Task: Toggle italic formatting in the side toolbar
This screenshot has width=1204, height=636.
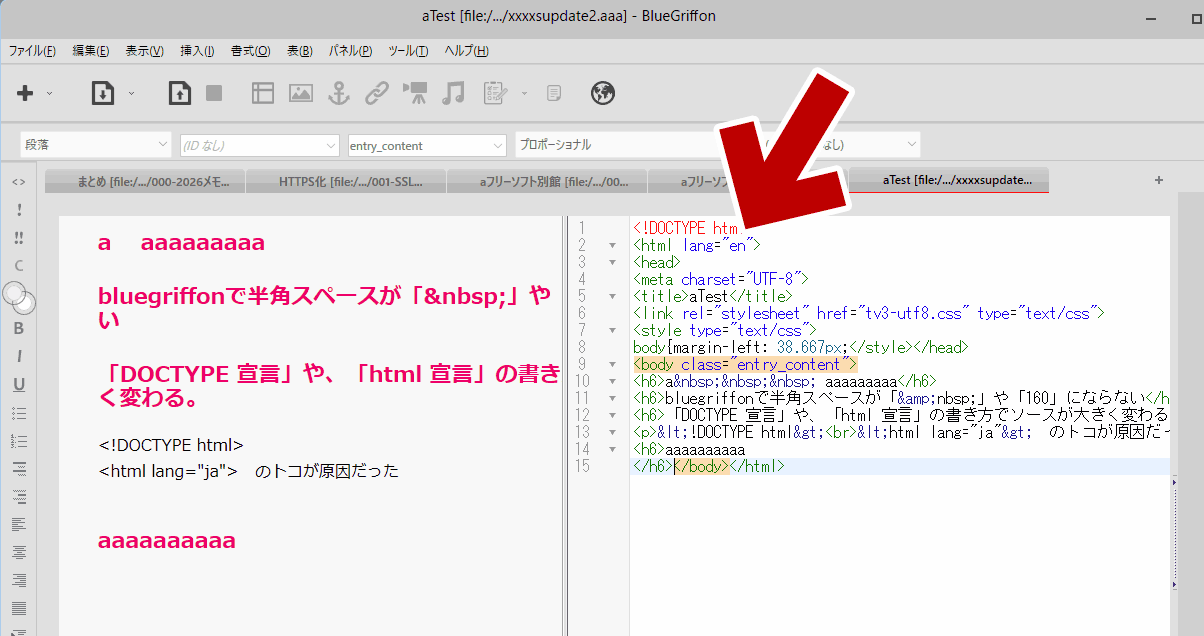Action: [18, 356]
